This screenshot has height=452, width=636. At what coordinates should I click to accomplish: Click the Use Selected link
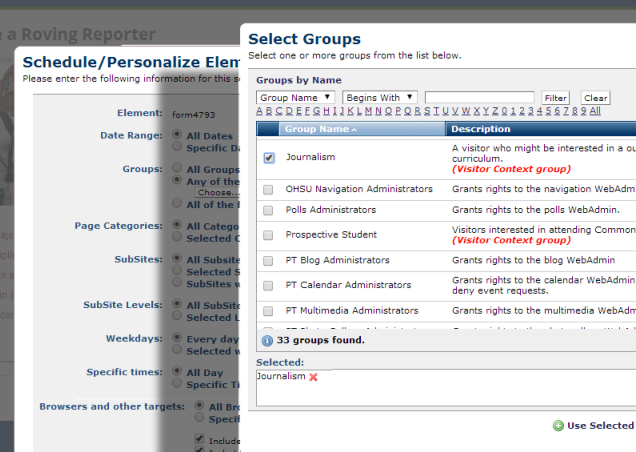click(x=600, y=426)
